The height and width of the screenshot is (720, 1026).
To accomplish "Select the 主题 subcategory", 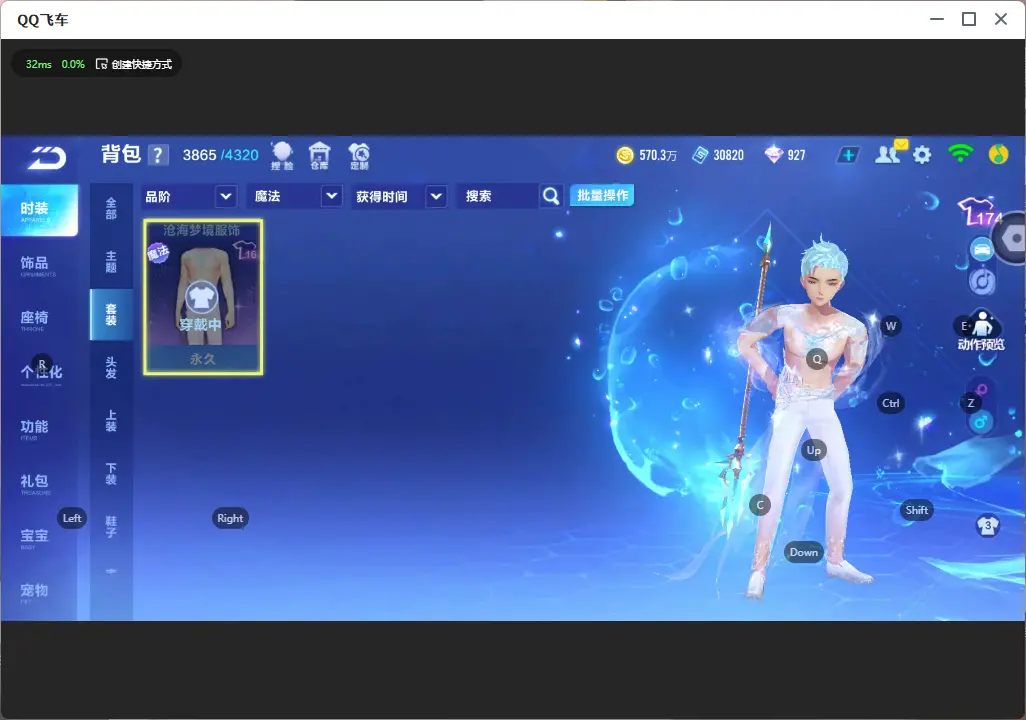I will 111,262.
